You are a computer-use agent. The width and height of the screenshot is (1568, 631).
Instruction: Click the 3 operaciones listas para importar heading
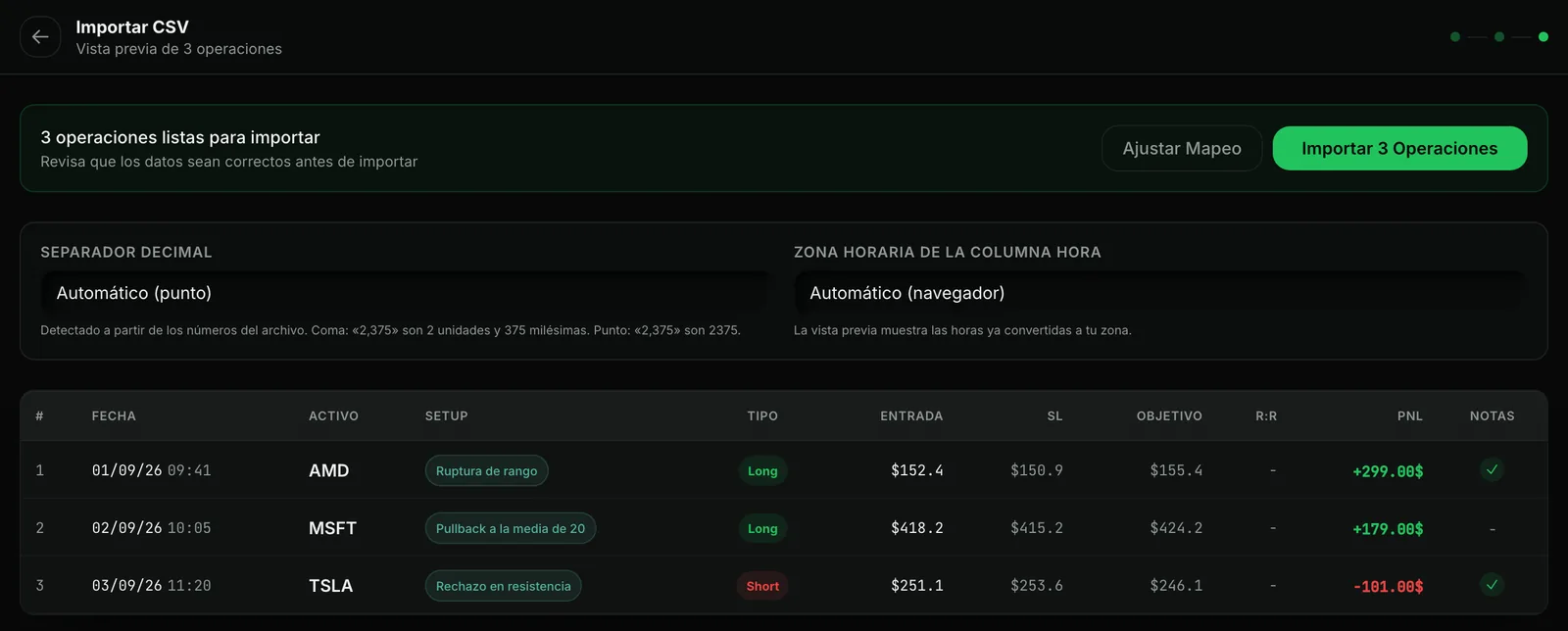pyautogui.click(x=180, y=138)
